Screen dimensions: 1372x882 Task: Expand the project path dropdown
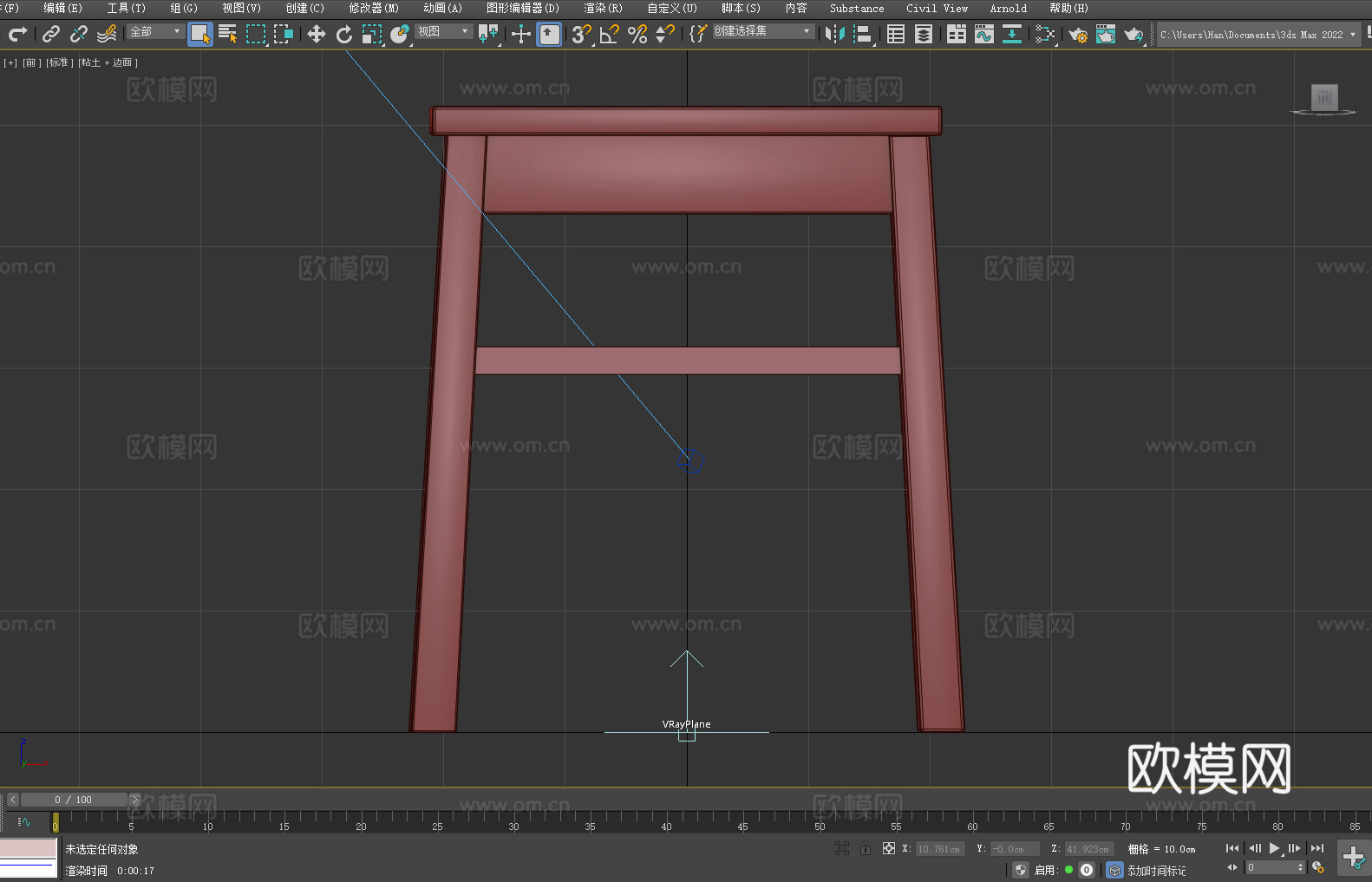1352,35
